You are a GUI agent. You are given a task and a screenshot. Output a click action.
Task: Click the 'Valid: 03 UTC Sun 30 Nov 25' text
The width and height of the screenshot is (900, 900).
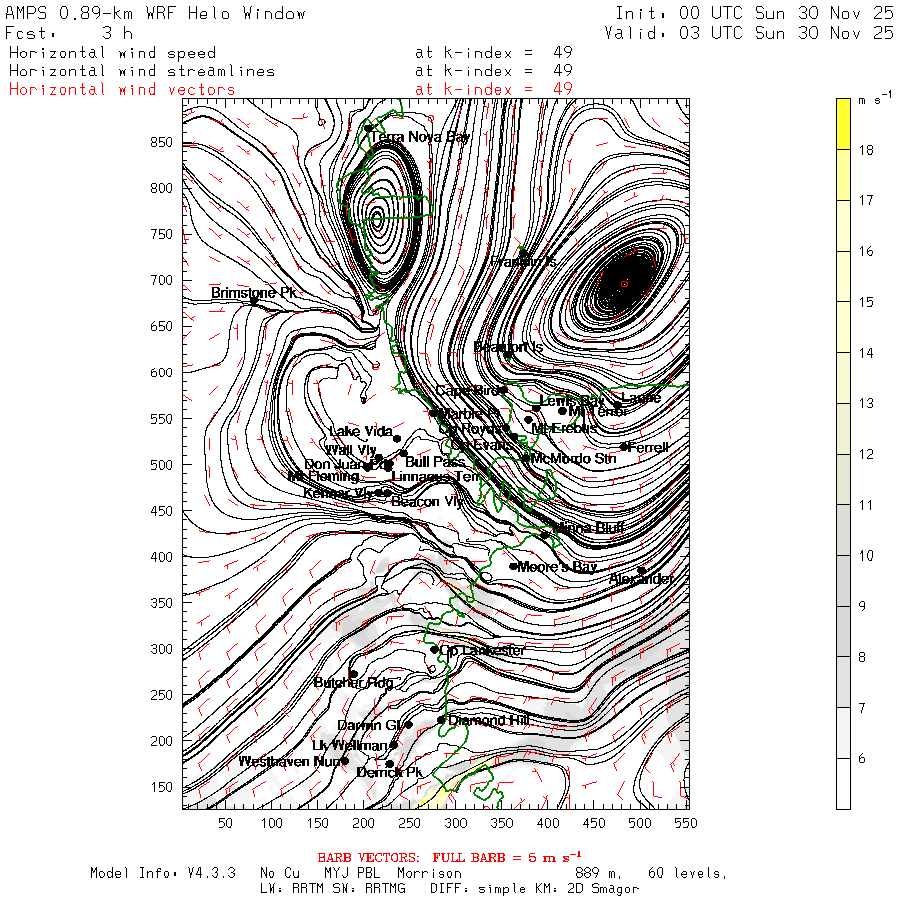749,33
